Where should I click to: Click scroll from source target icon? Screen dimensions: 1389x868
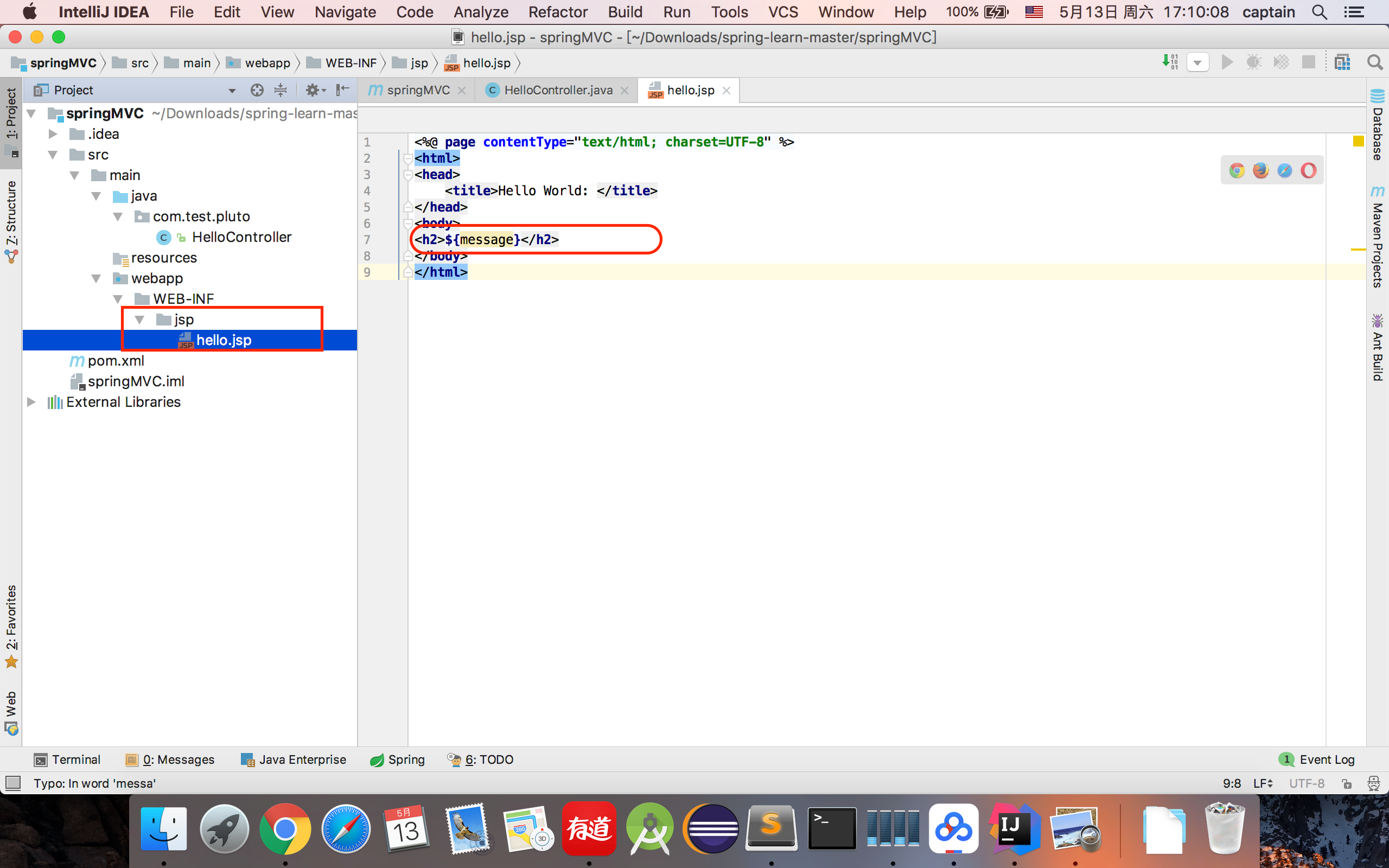click(x=257, y=90)
